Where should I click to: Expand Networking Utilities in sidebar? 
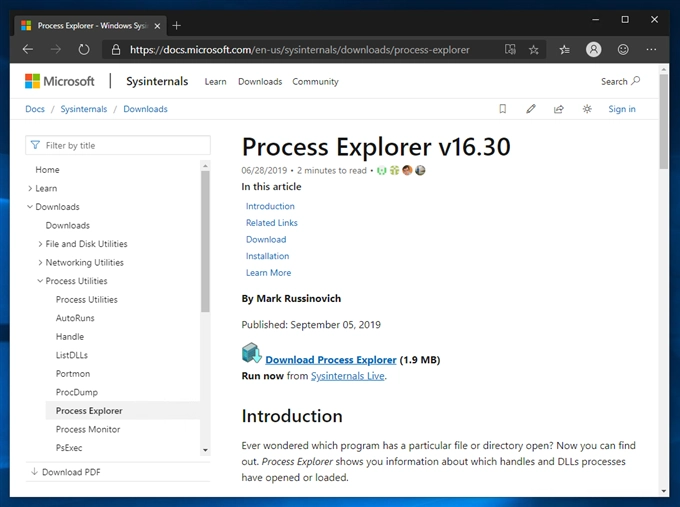point(40,263)
